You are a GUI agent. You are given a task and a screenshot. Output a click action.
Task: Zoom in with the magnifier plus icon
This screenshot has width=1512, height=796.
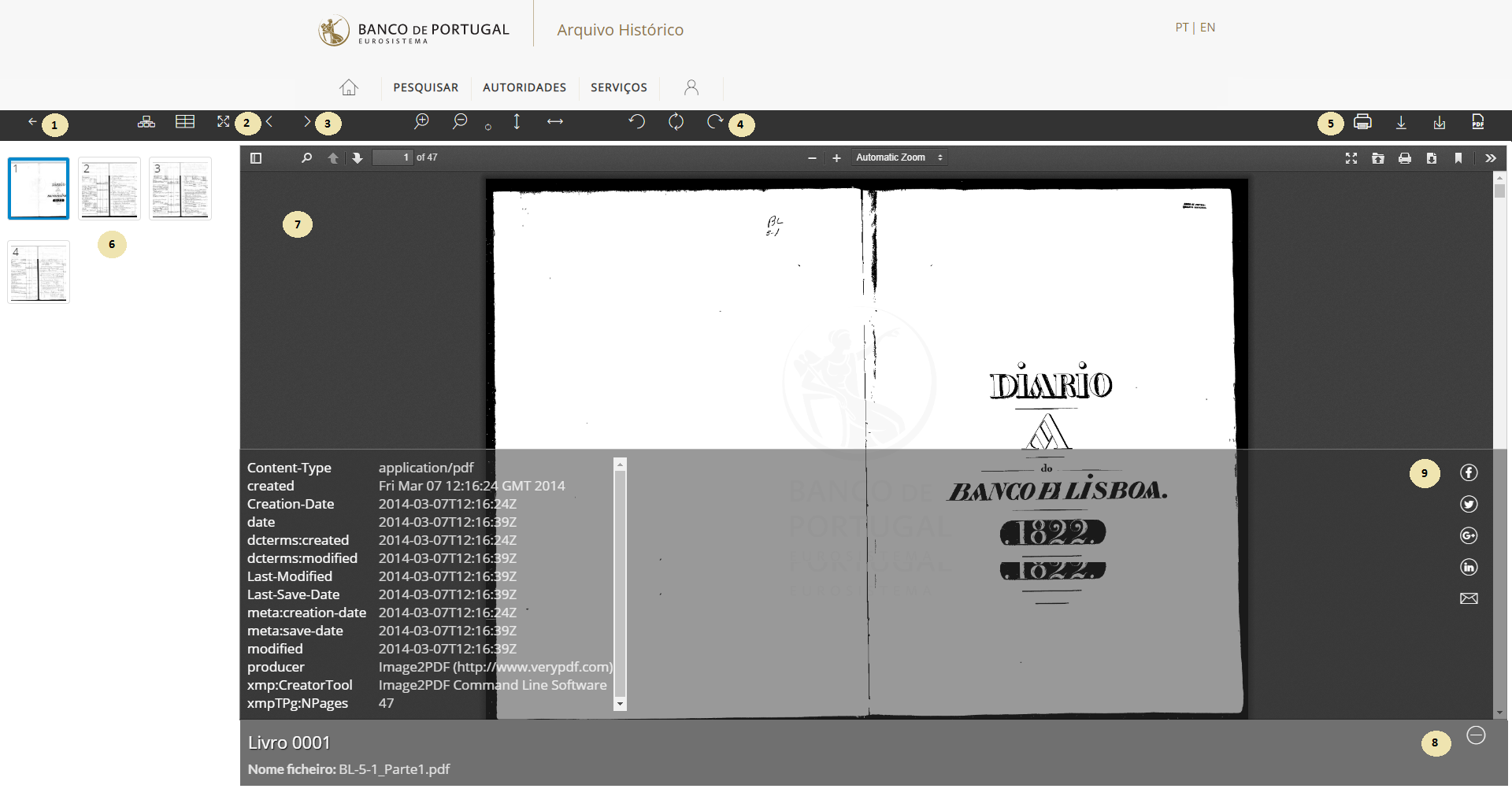421,121
